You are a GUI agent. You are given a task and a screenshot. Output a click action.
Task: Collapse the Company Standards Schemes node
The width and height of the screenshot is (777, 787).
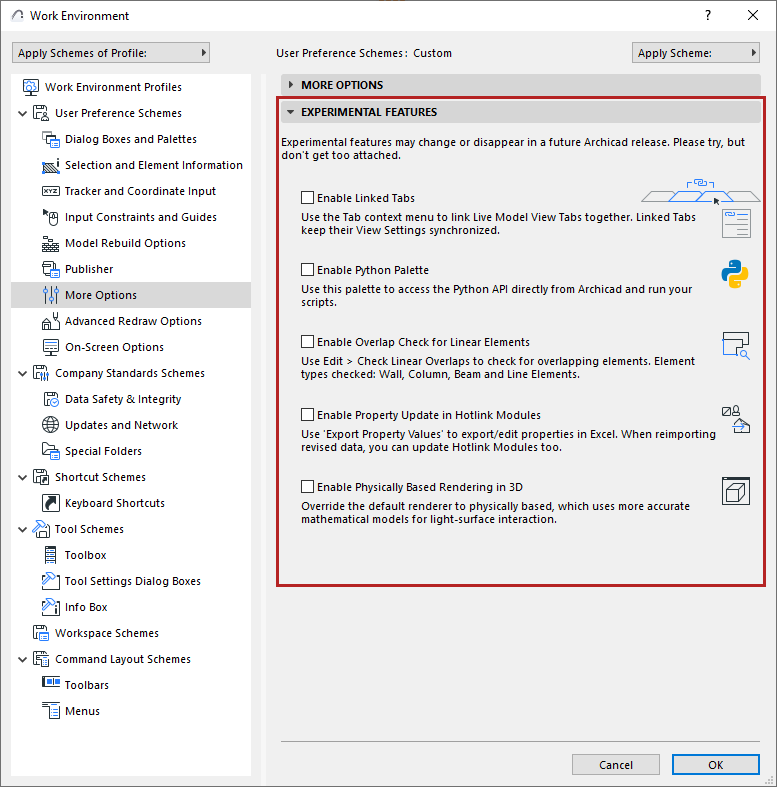(x=23, y=373)
